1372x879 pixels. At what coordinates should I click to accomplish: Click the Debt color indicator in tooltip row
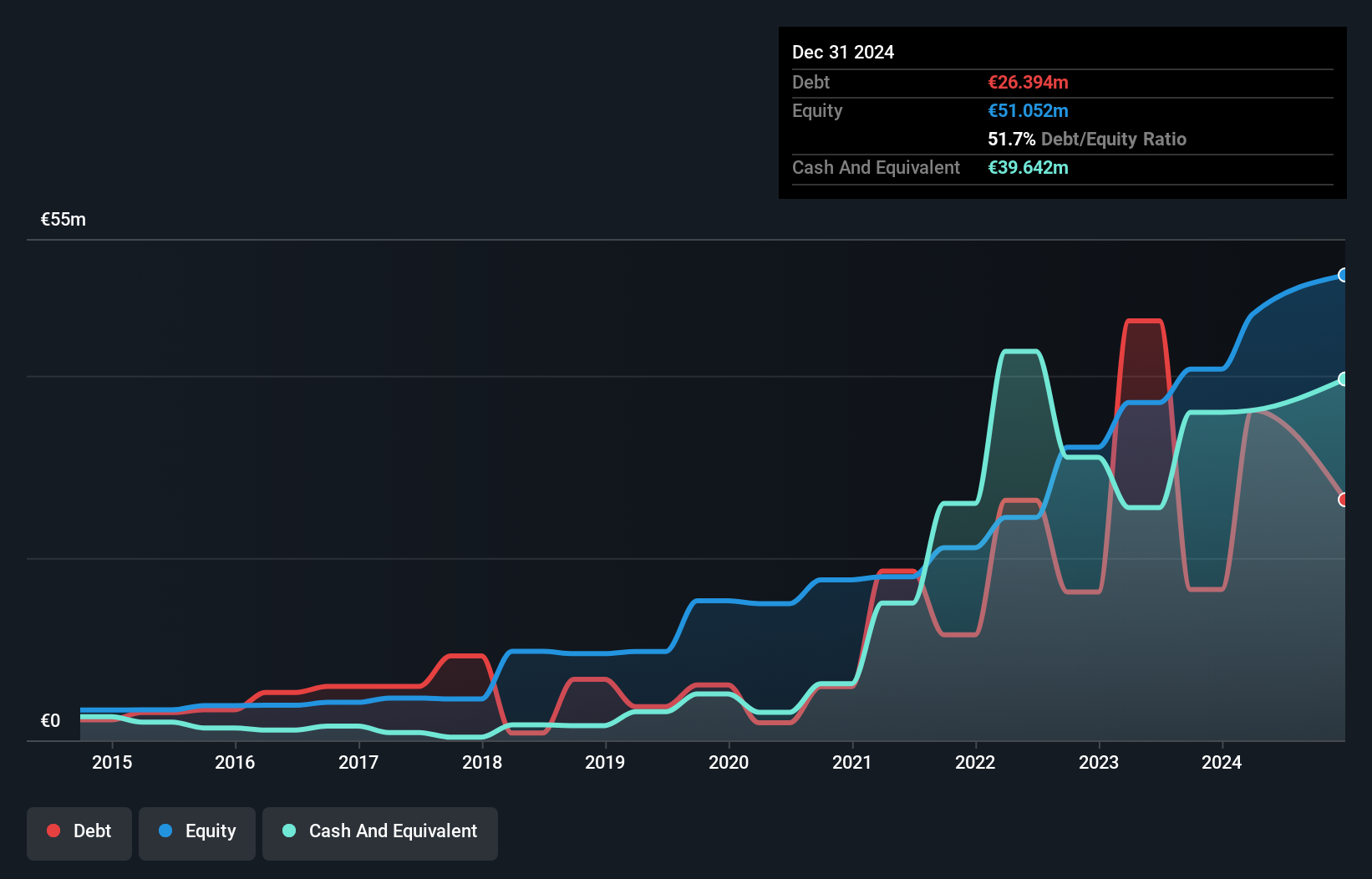(x=1027, y=82)
